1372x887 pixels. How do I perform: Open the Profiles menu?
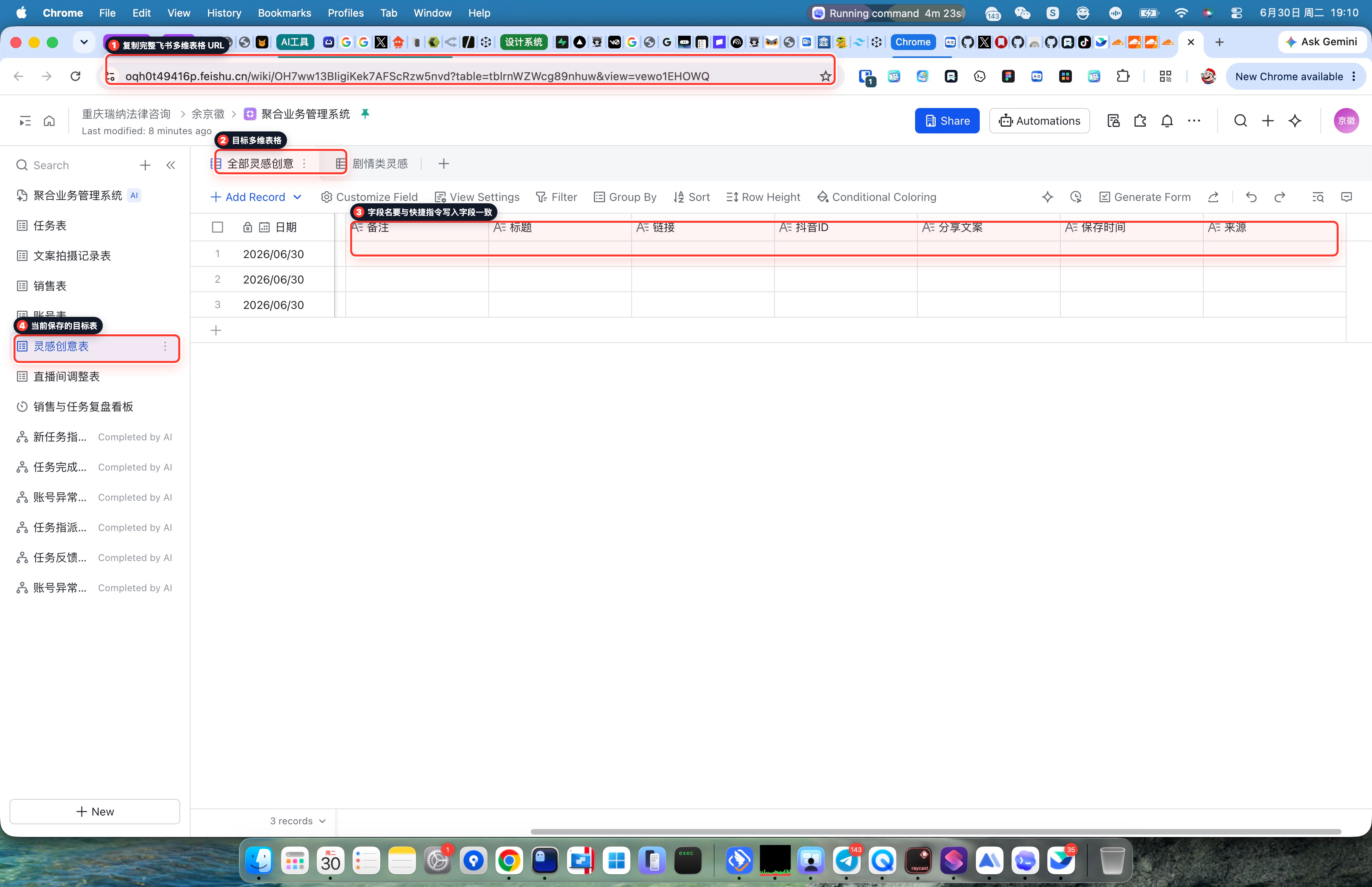click(345, 13)
